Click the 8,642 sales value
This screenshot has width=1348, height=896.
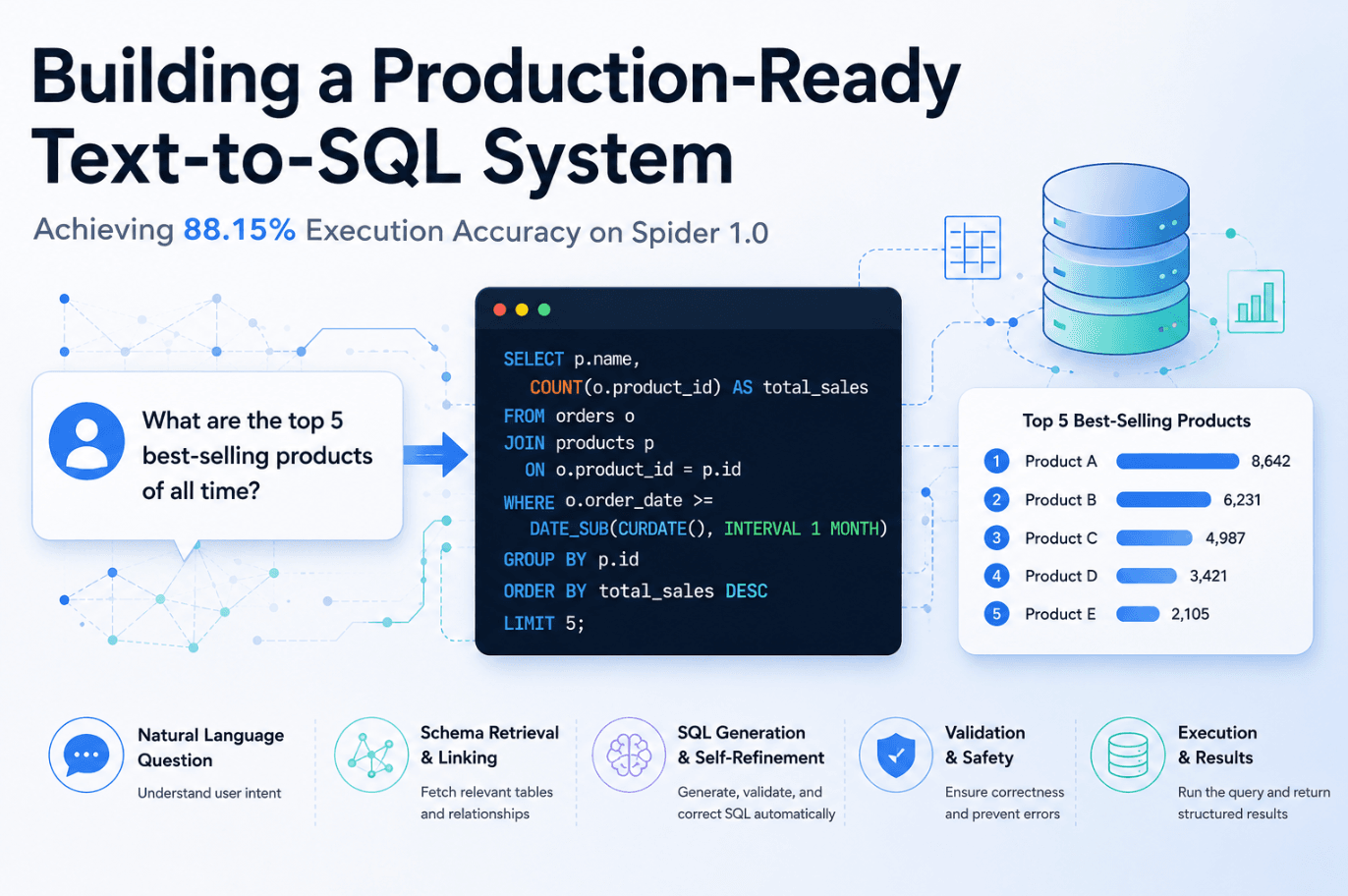click(1270, 461)
